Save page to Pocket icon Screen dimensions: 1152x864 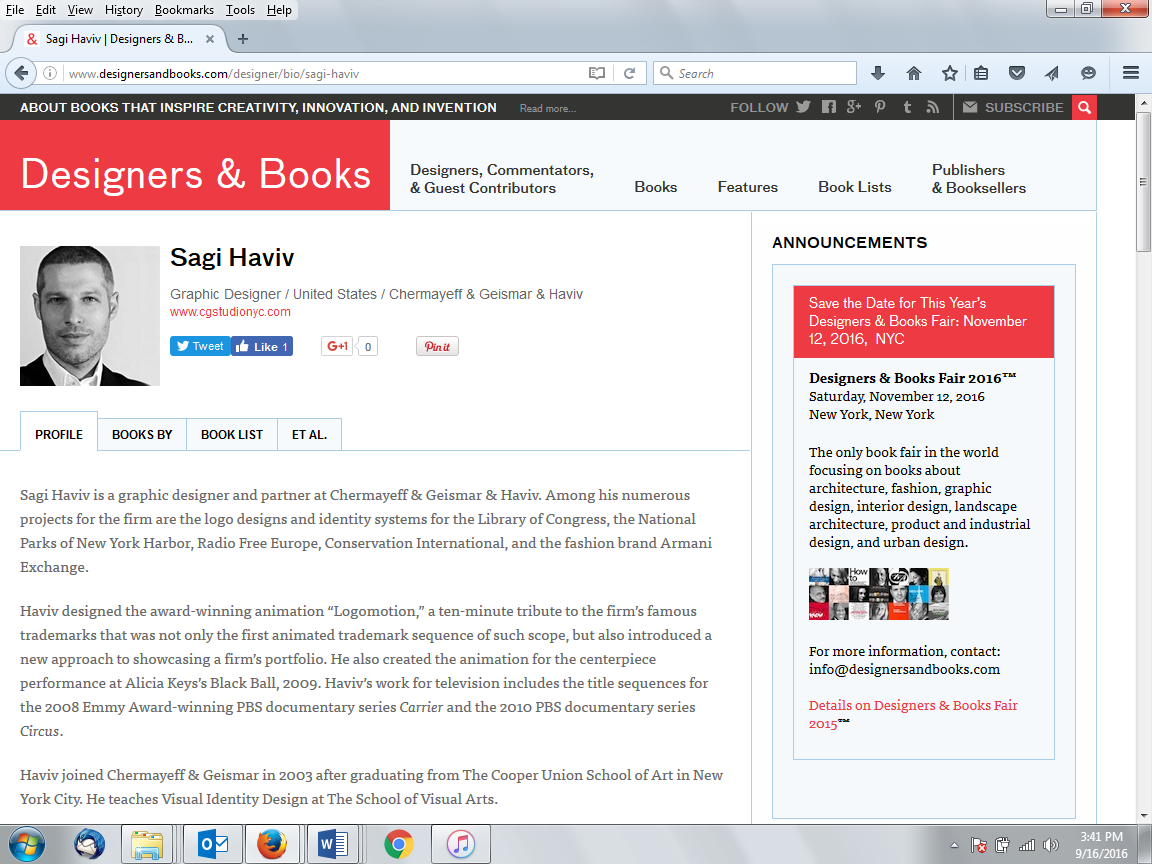click(x=1017, y=73)
